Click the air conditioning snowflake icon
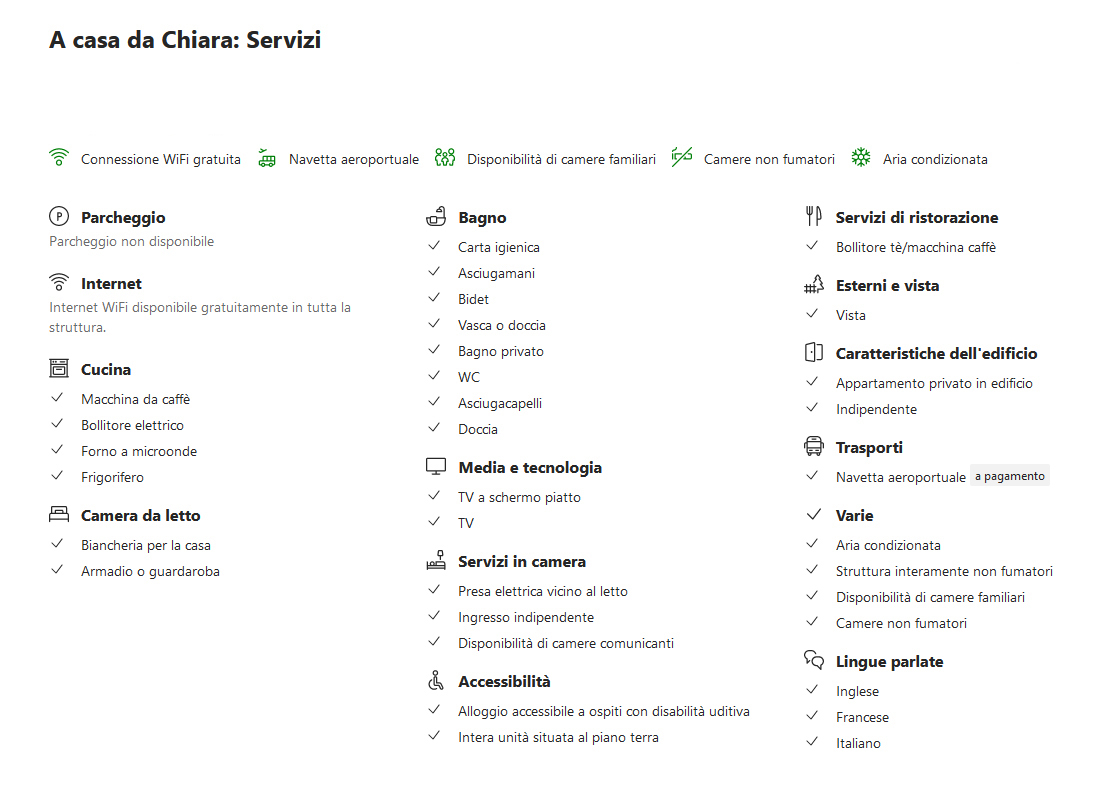1107x792 pixels. [861, 157]
